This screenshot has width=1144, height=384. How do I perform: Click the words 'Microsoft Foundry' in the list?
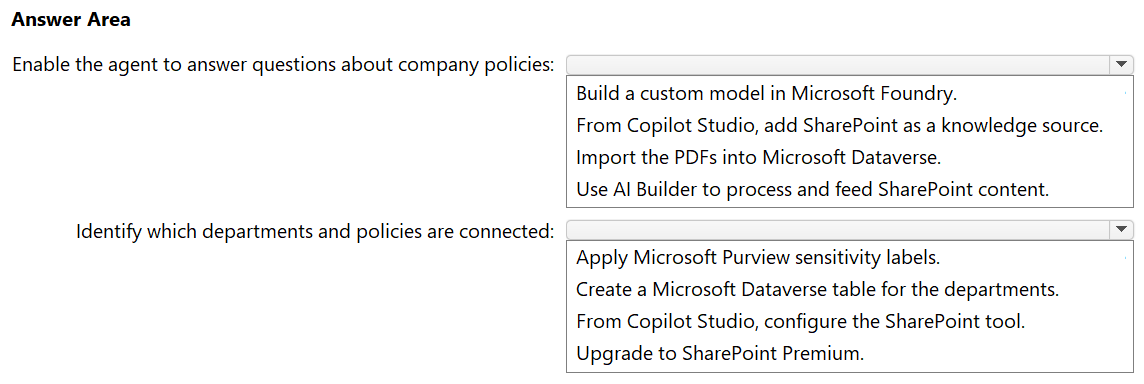[x=874, y=93]
